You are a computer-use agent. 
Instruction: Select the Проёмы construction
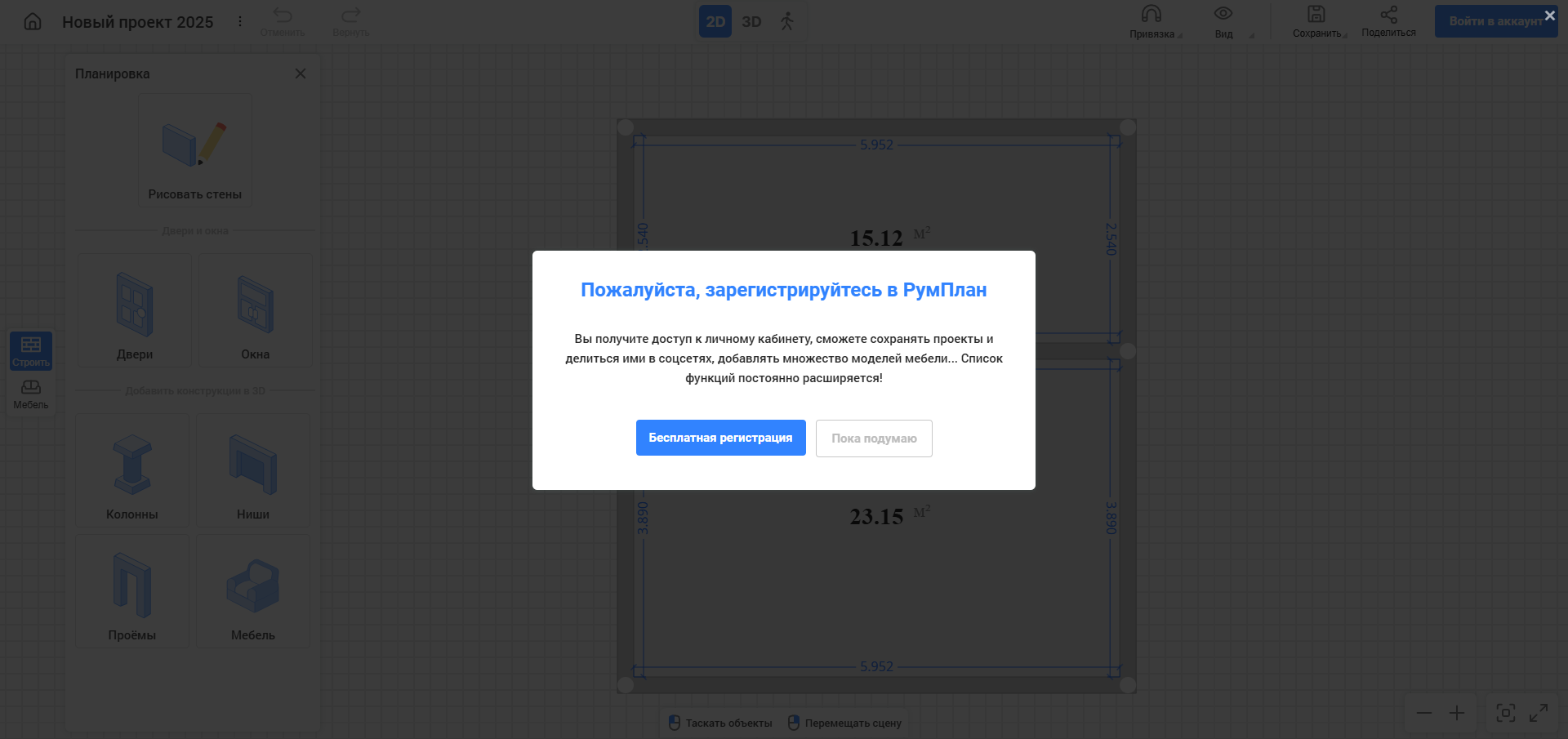[132, 591]
